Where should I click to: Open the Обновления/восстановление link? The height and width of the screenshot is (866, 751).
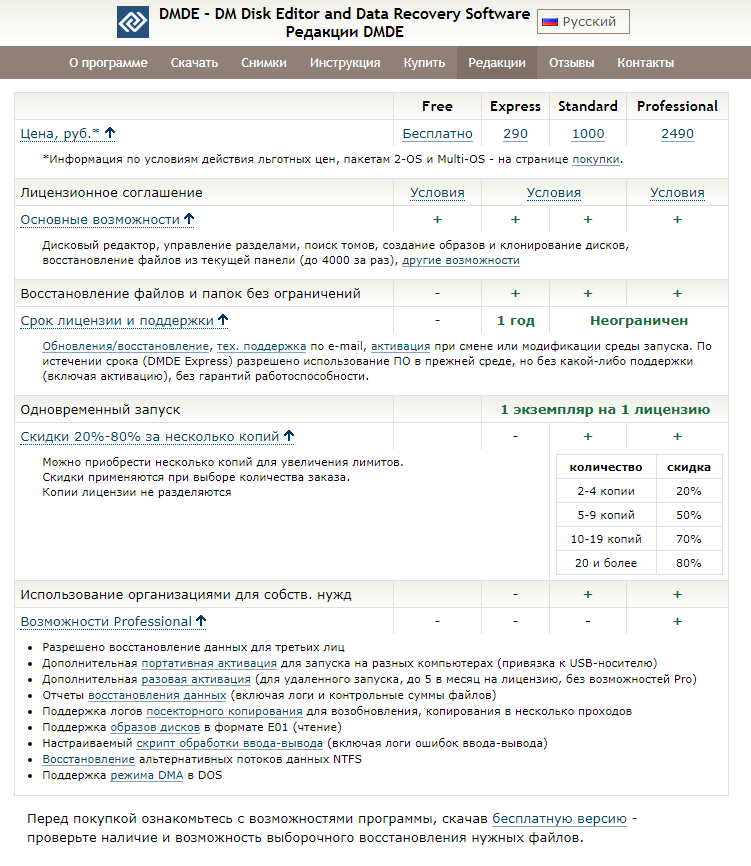[126, 346]
